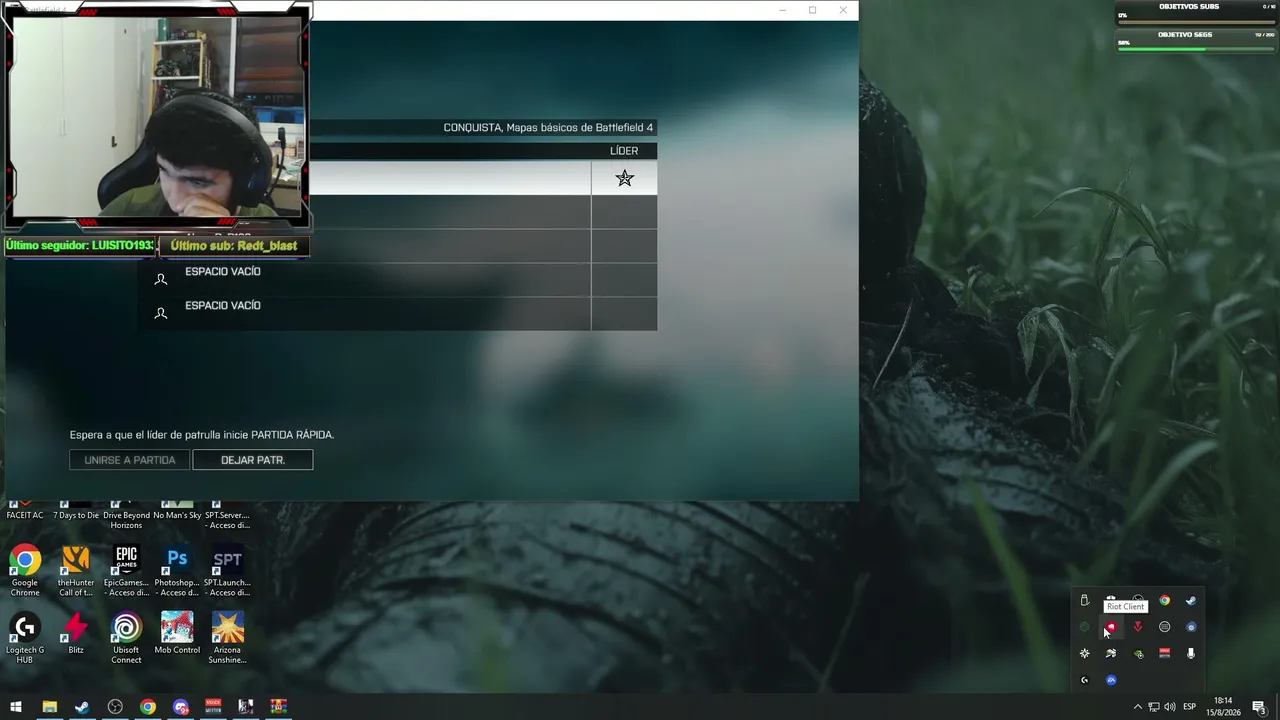
Task: Open the volume control in the taskbar
Action: pyautogui.click(x=1170, y=707)
